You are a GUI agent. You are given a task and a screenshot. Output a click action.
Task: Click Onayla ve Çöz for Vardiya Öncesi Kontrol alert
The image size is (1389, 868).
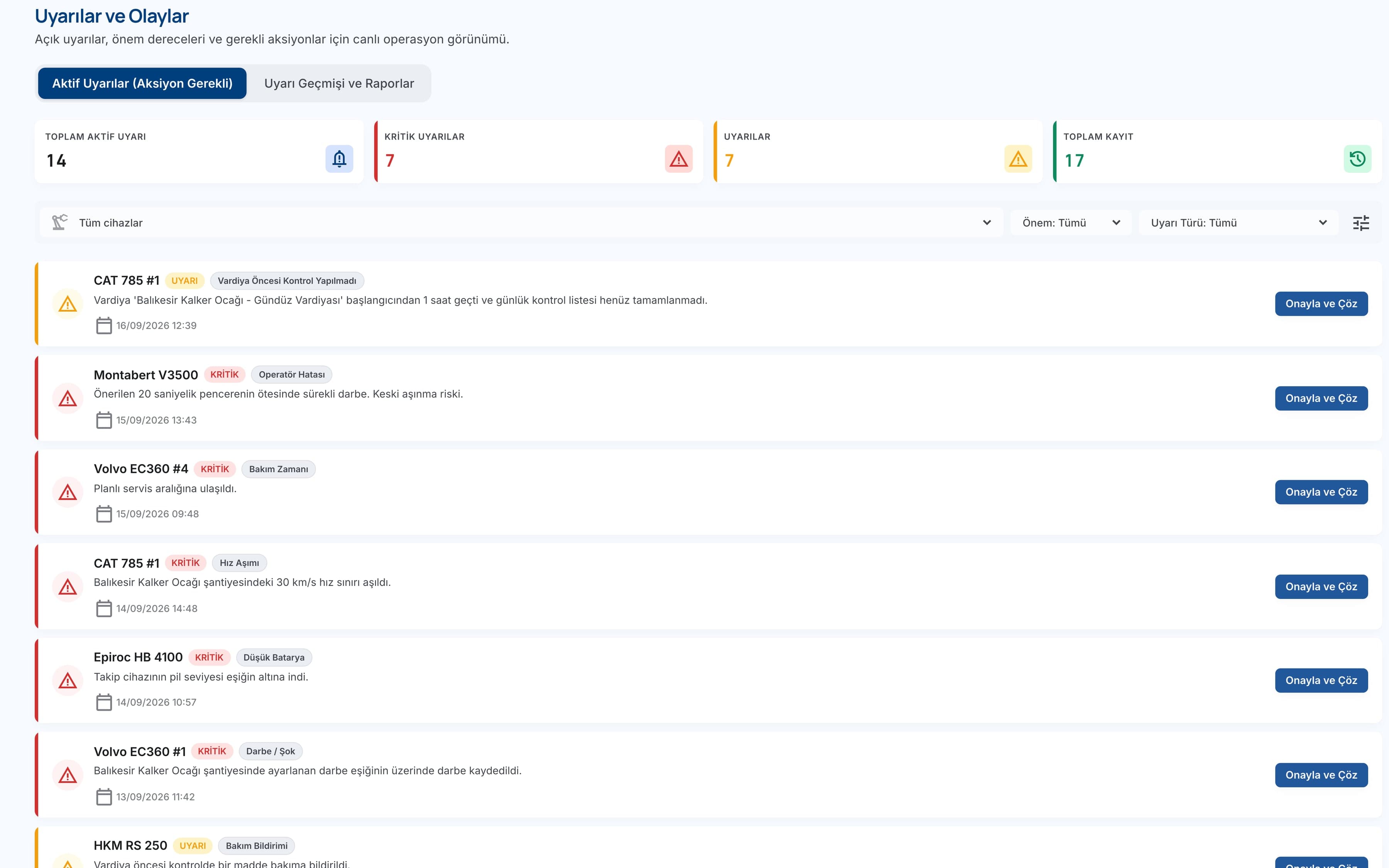pos(1321,304)
